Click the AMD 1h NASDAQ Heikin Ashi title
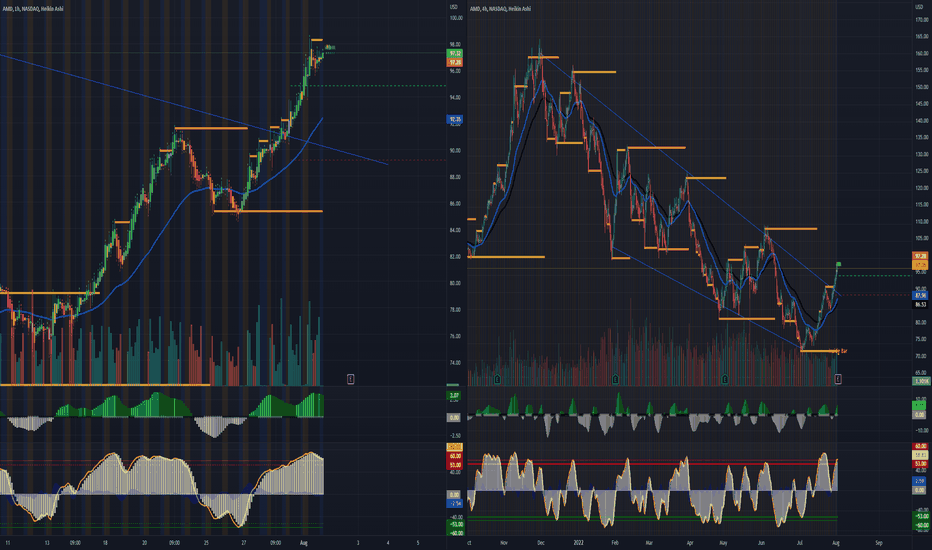932x550 pixels. (33, 9)
